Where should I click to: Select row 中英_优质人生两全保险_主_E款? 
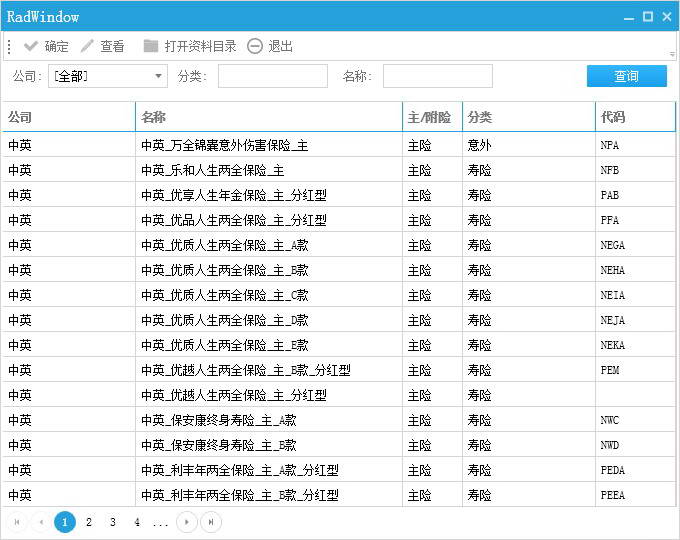[x=339, y=345]
